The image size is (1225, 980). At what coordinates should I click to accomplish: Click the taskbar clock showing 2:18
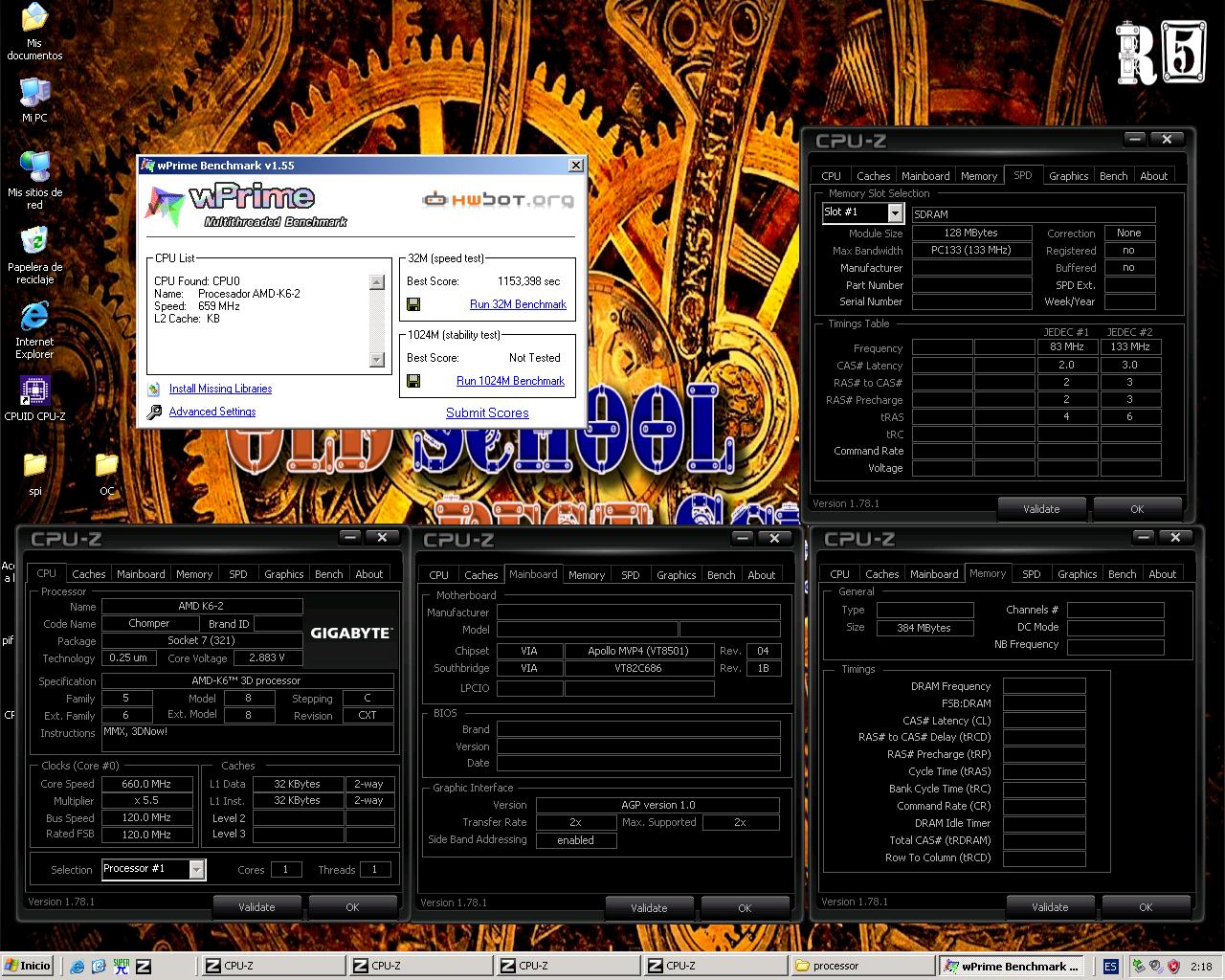point(1201,967)
